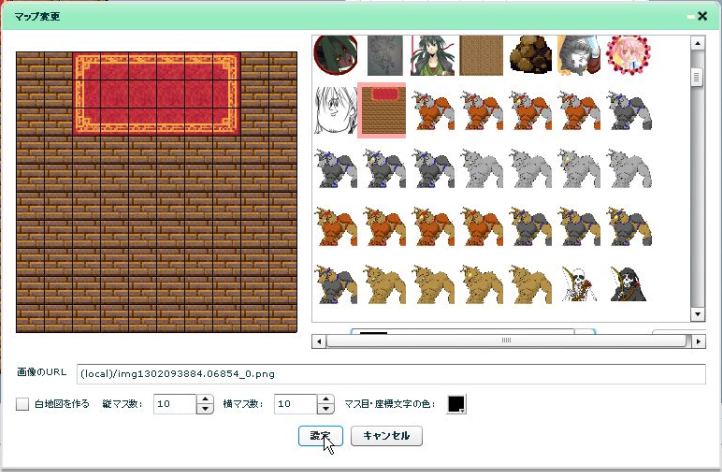
Task: Close the マップ変更 dialog
Action: point(702,16)
